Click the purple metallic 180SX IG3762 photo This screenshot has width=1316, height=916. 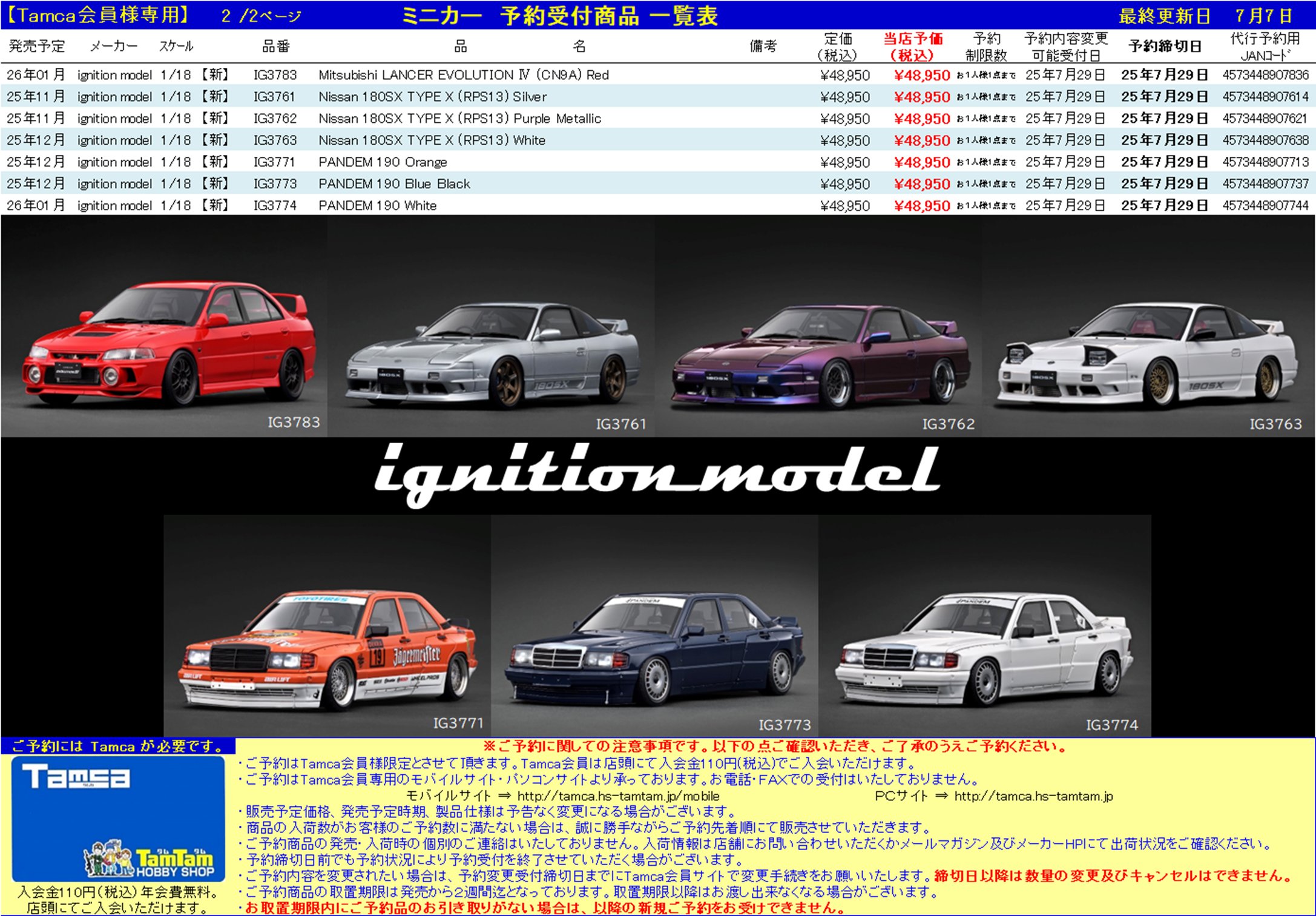coord(818,326)
